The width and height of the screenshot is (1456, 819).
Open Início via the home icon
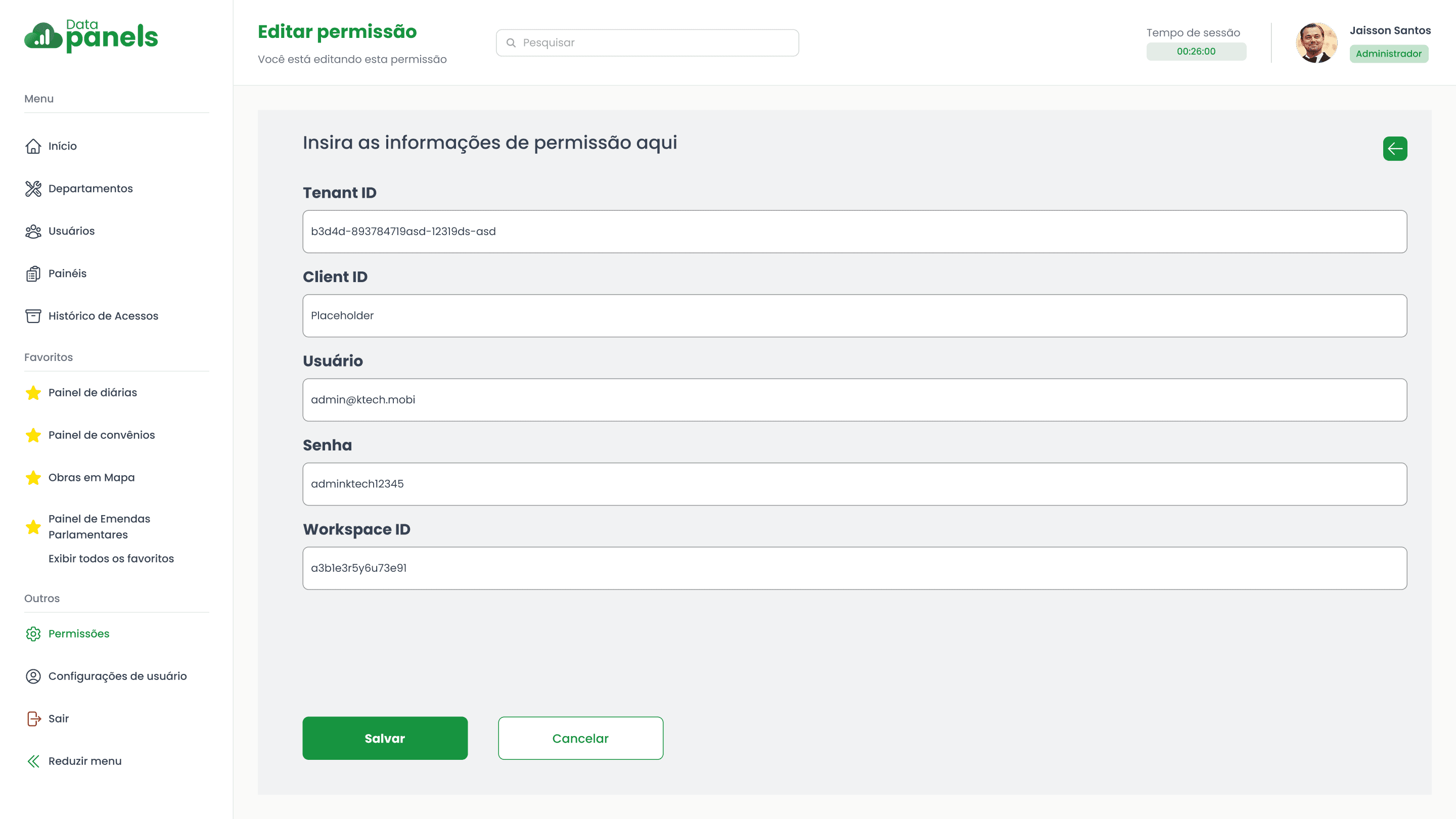coord(33,147)
